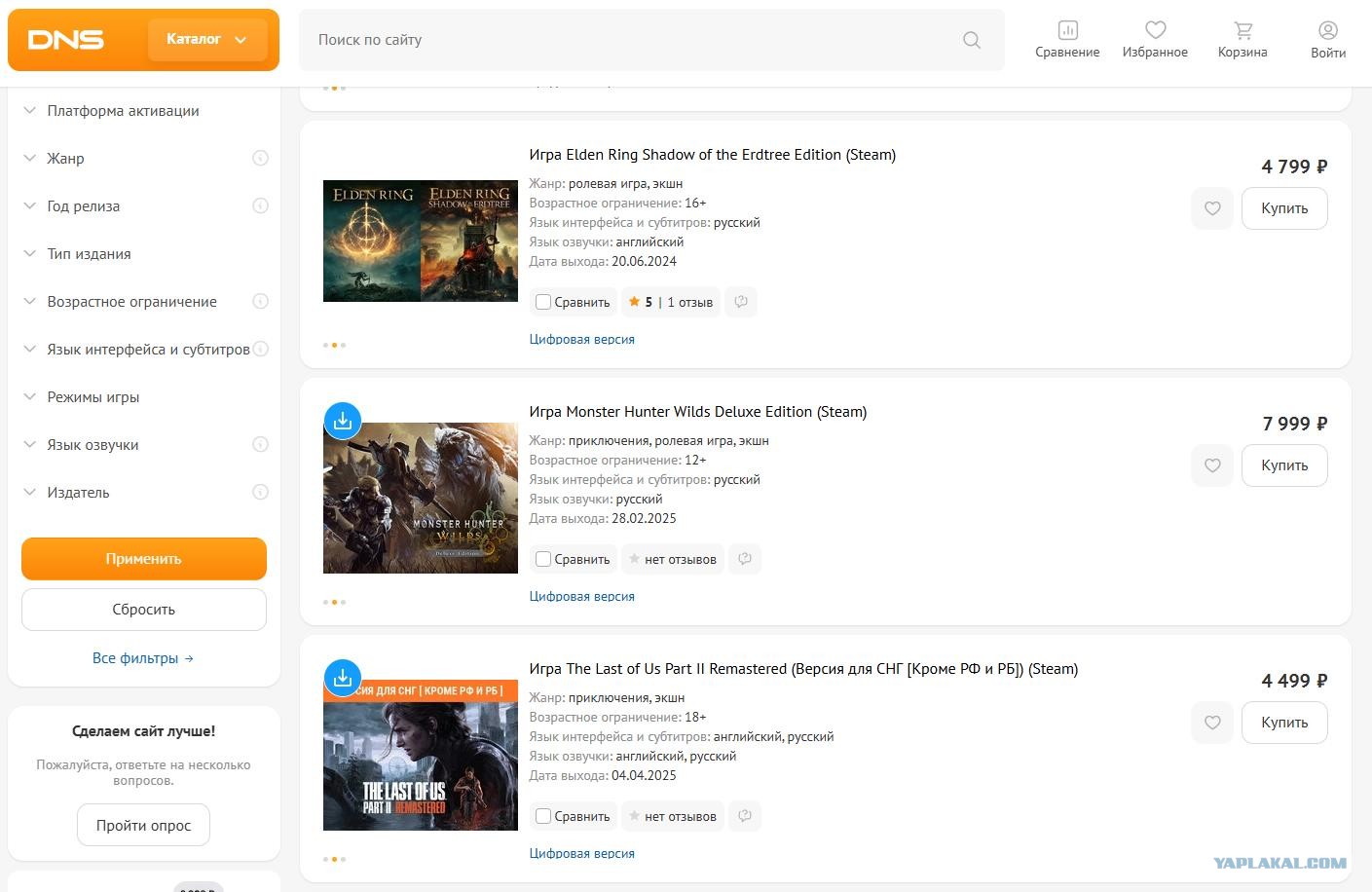The width and height of the screenshot is (1372, 892).
Task: Click price 4 799 ₽
Action: pyautogui.click(x=1294, y=167)
